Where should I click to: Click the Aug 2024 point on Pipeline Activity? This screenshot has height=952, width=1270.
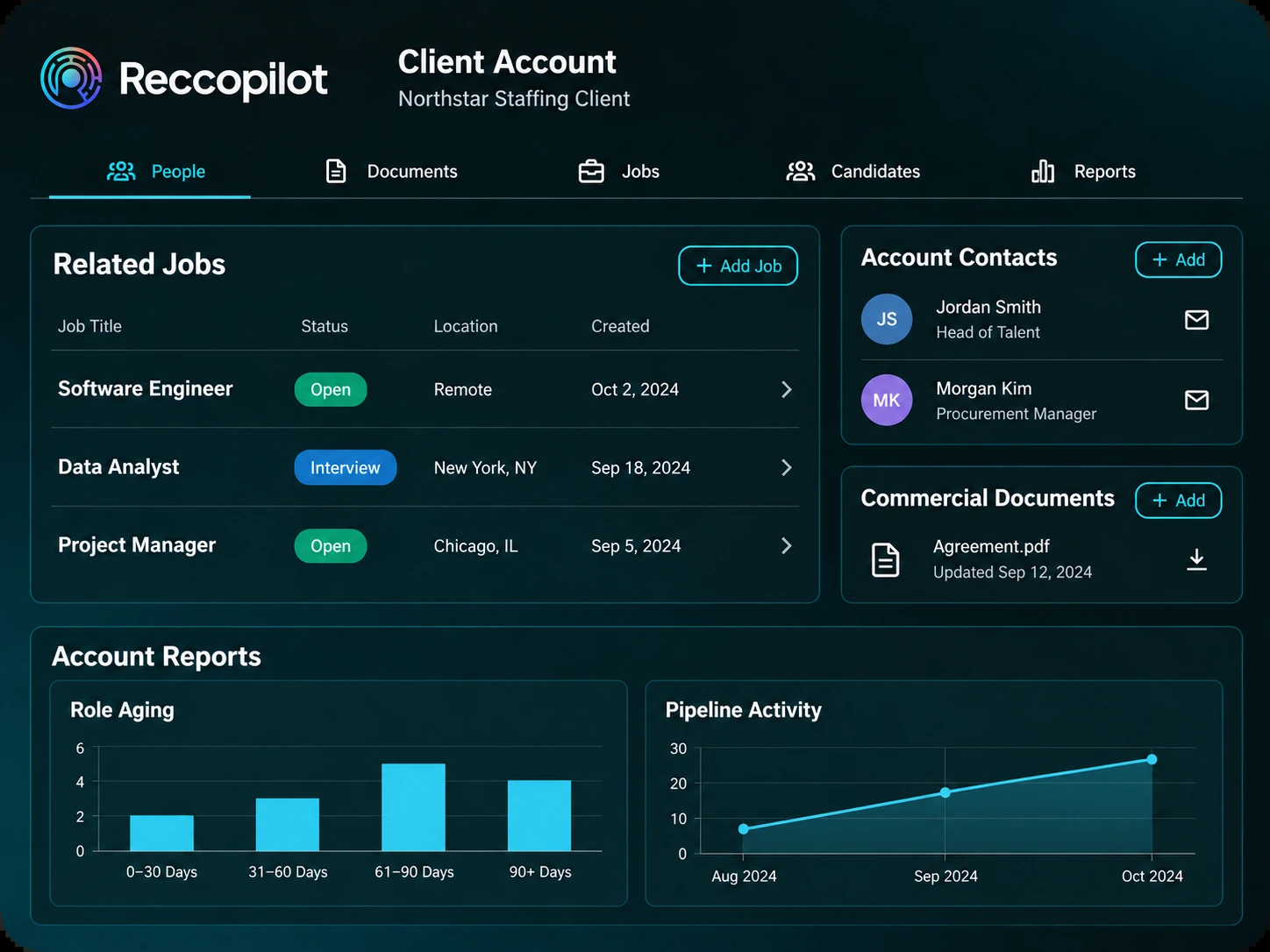[744, 828]
